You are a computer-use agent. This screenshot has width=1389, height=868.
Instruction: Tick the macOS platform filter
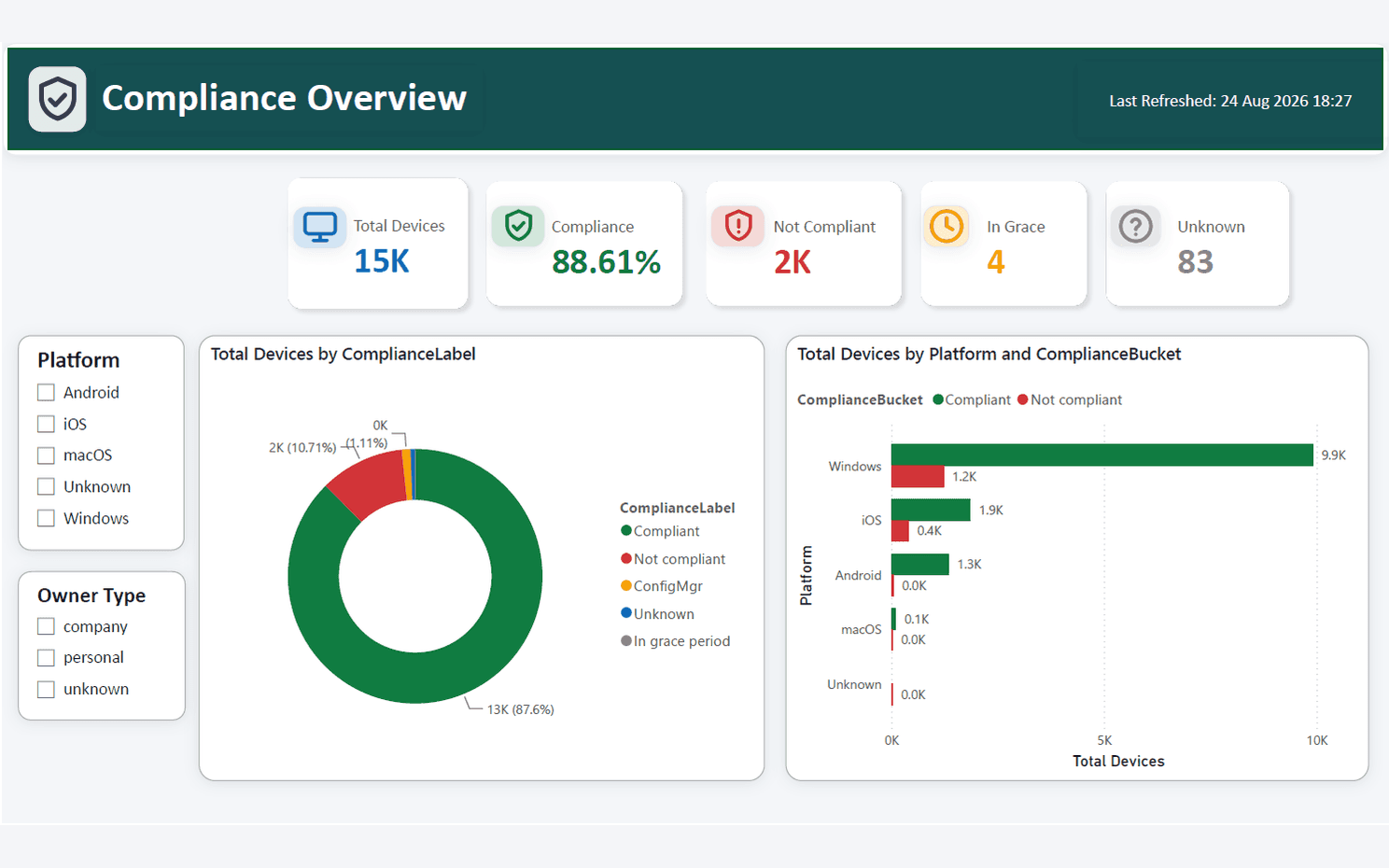pyautogui.click(x=46, y=455)
